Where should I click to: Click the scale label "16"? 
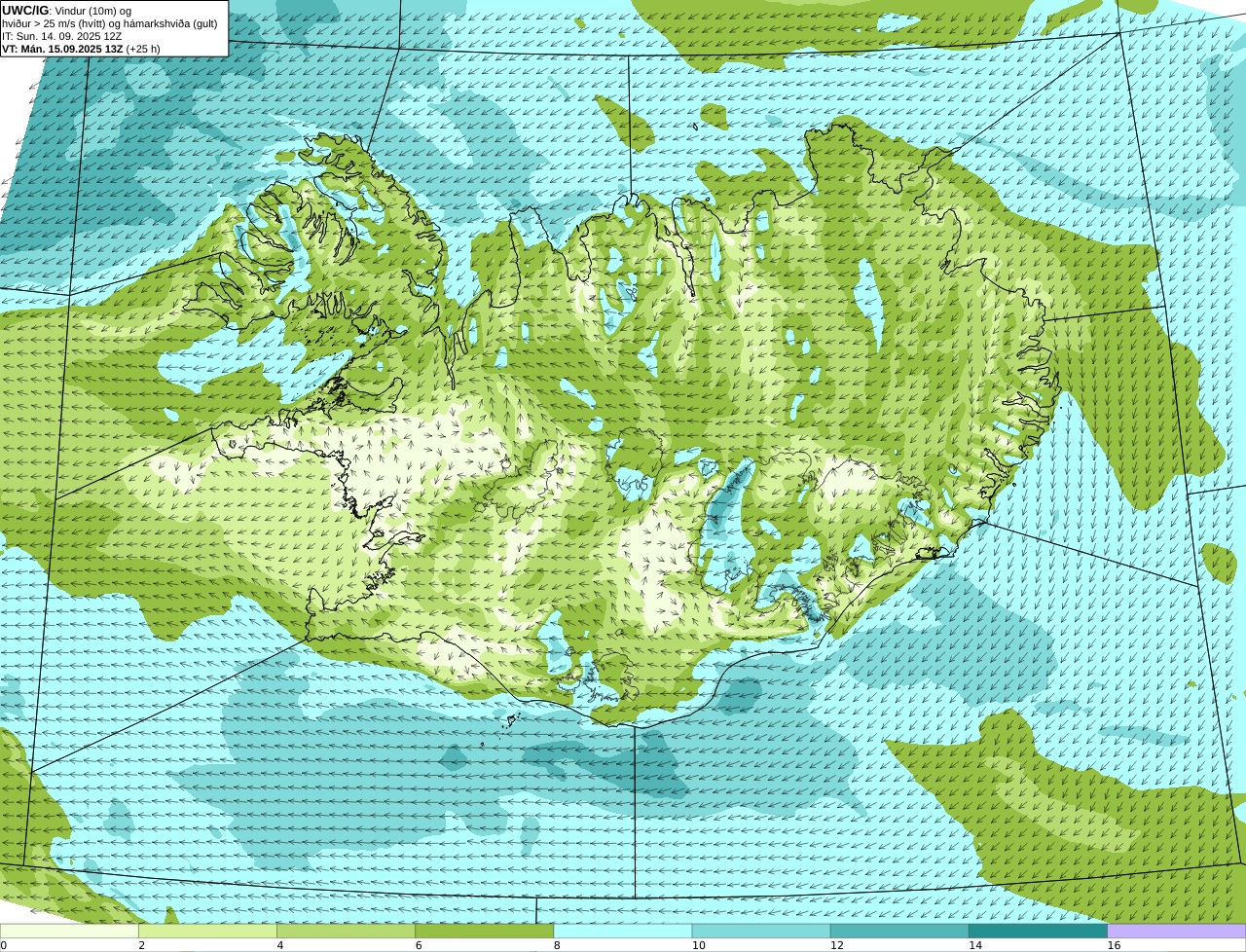[1114, 945]
